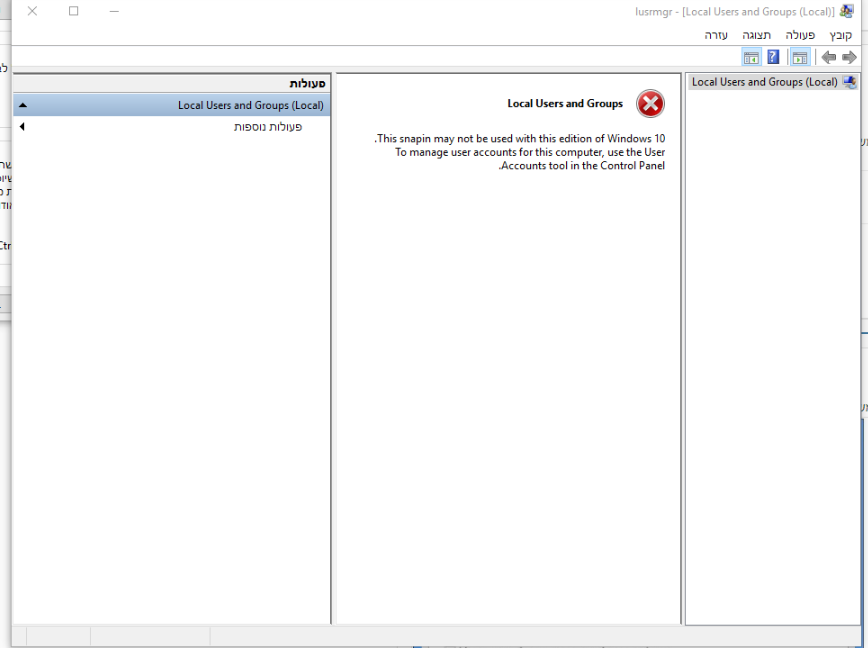
Task: Click the פעולות pane title
Action: pyautogui.click(x=307, y=84)
